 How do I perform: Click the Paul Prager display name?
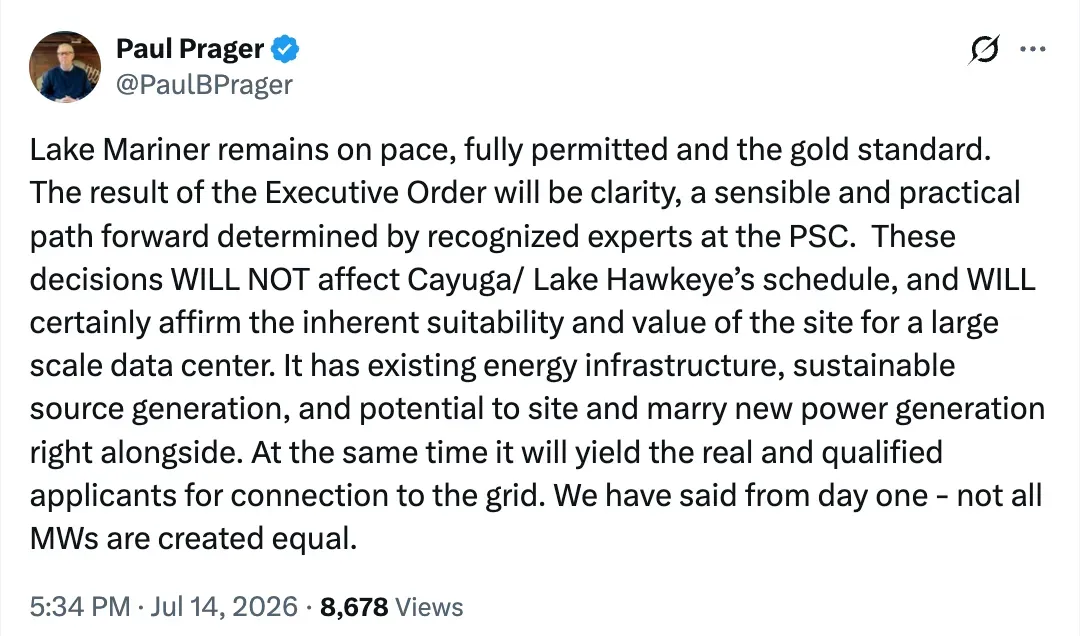tap(189, 49)
